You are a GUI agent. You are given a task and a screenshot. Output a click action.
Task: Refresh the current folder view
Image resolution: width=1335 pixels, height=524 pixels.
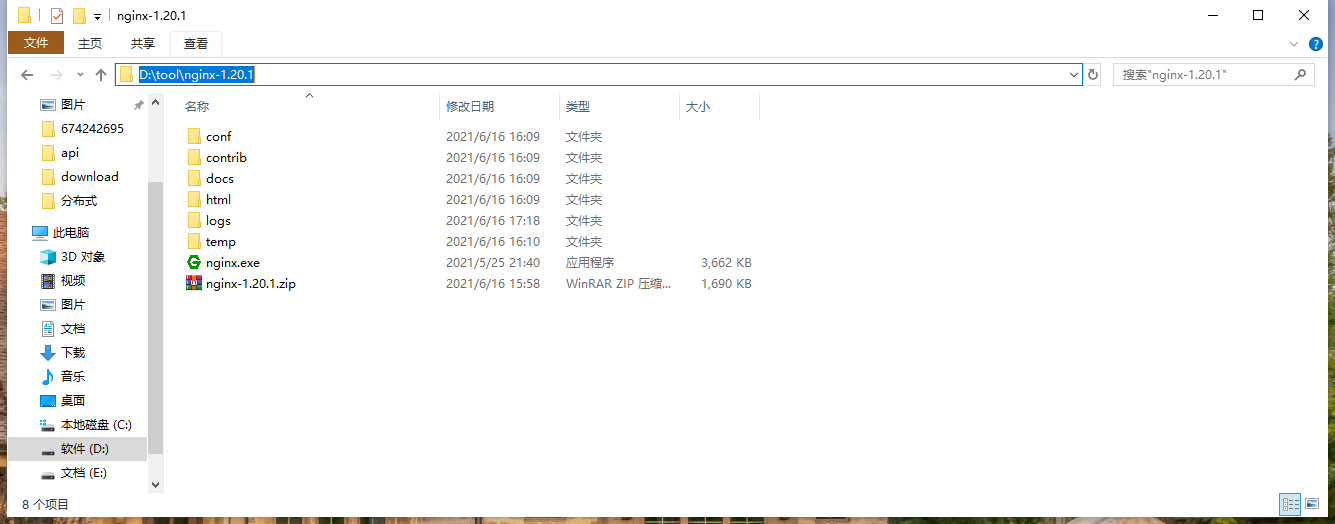[x=1093, y=75]
